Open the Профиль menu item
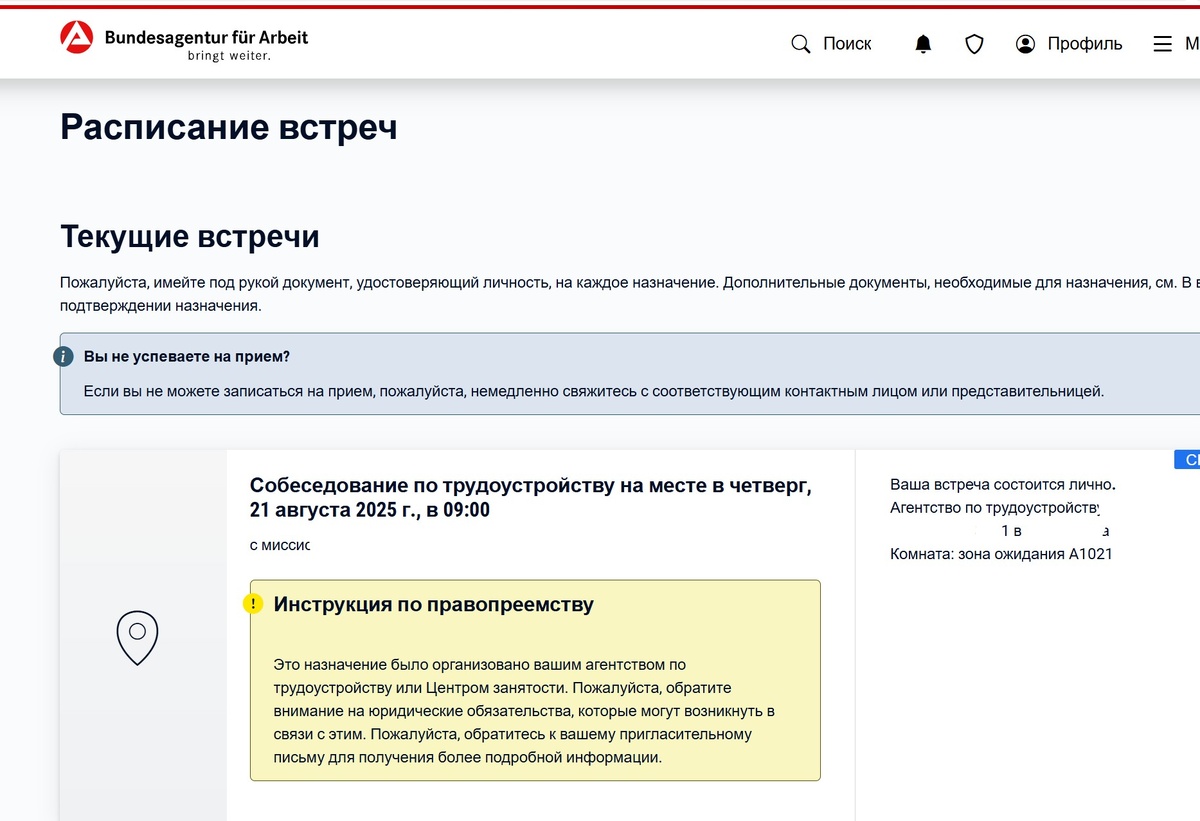 pyautogui.click(x=1085, y=44)
